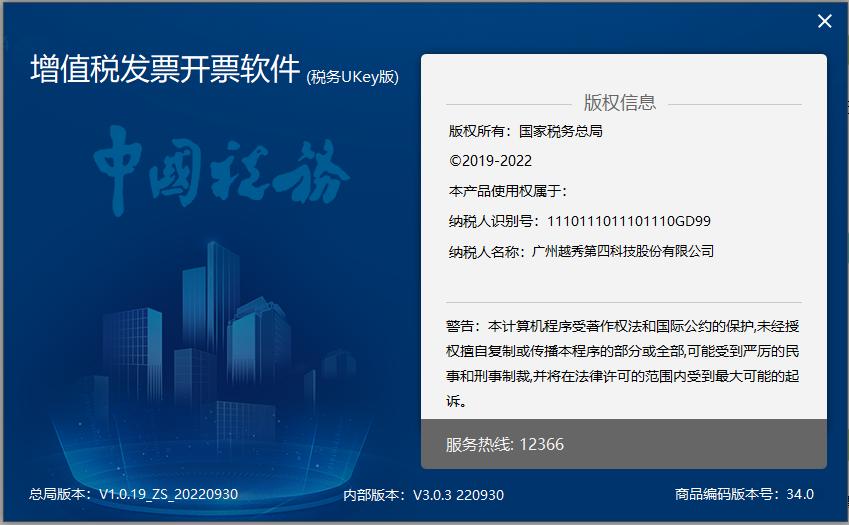Click 内部版本 V3.0.3 220930 text
The image size is (849, 525).
(x=423, y=495)
